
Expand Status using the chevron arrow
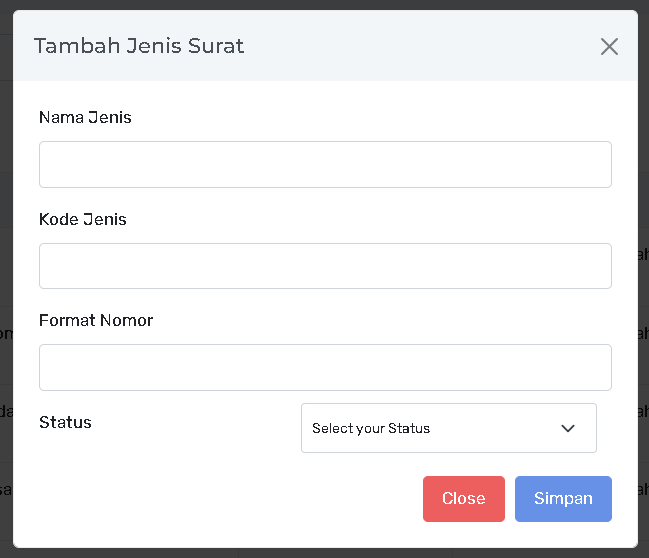[x=568, y=428]
